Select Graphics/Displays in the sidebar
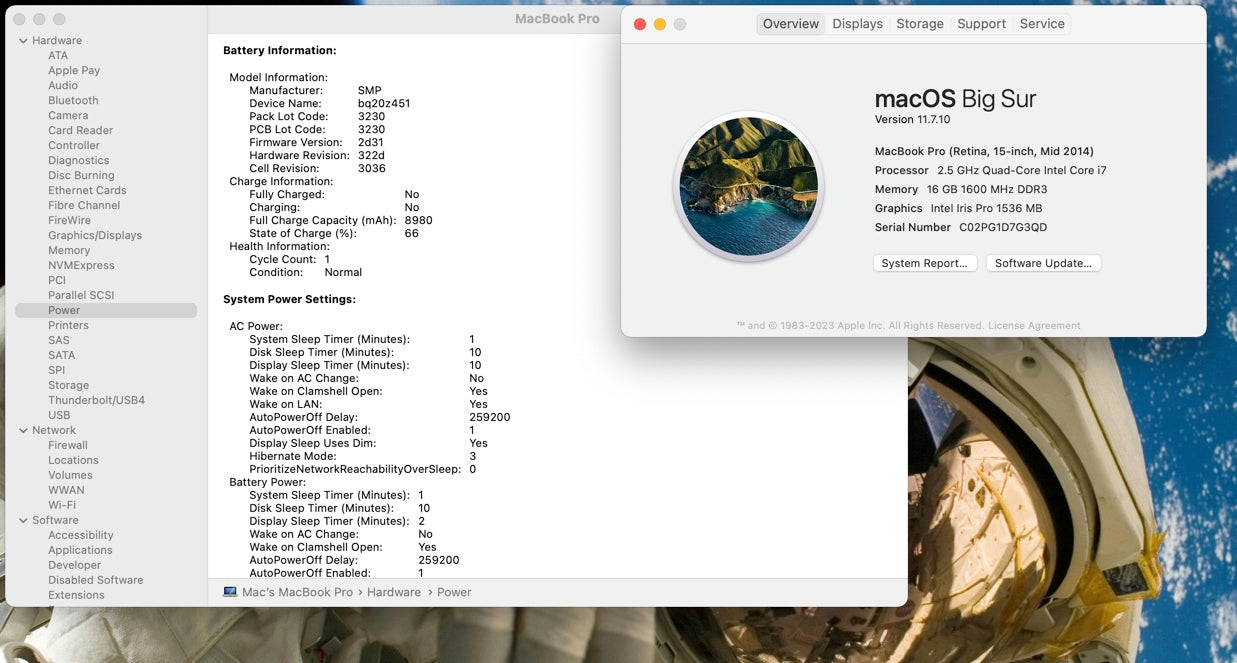The image size is (1237, 663). point(95,236)
